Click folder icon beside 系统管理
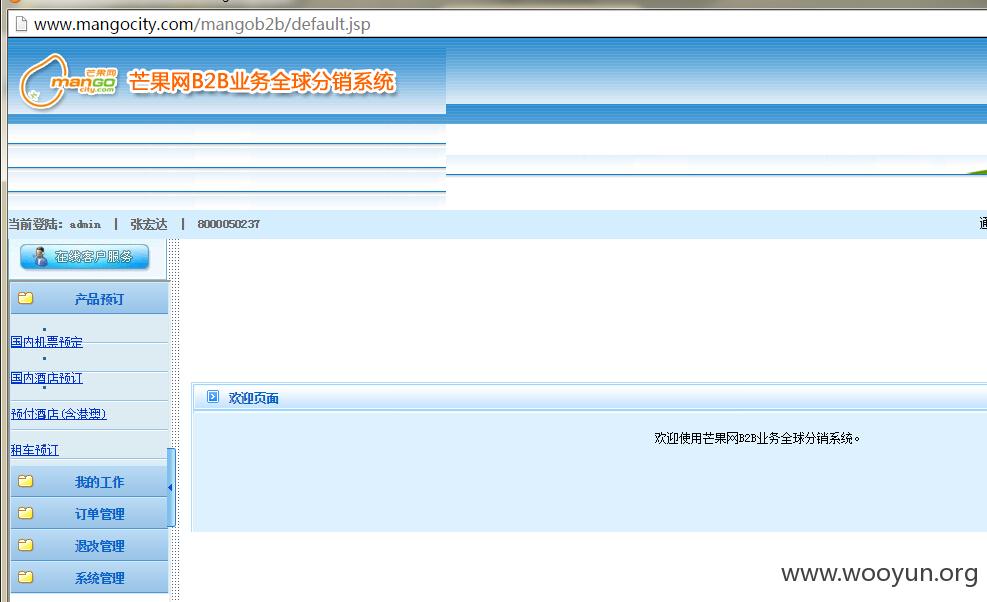The width and height of the screenshot is (987, 602). 26,577
